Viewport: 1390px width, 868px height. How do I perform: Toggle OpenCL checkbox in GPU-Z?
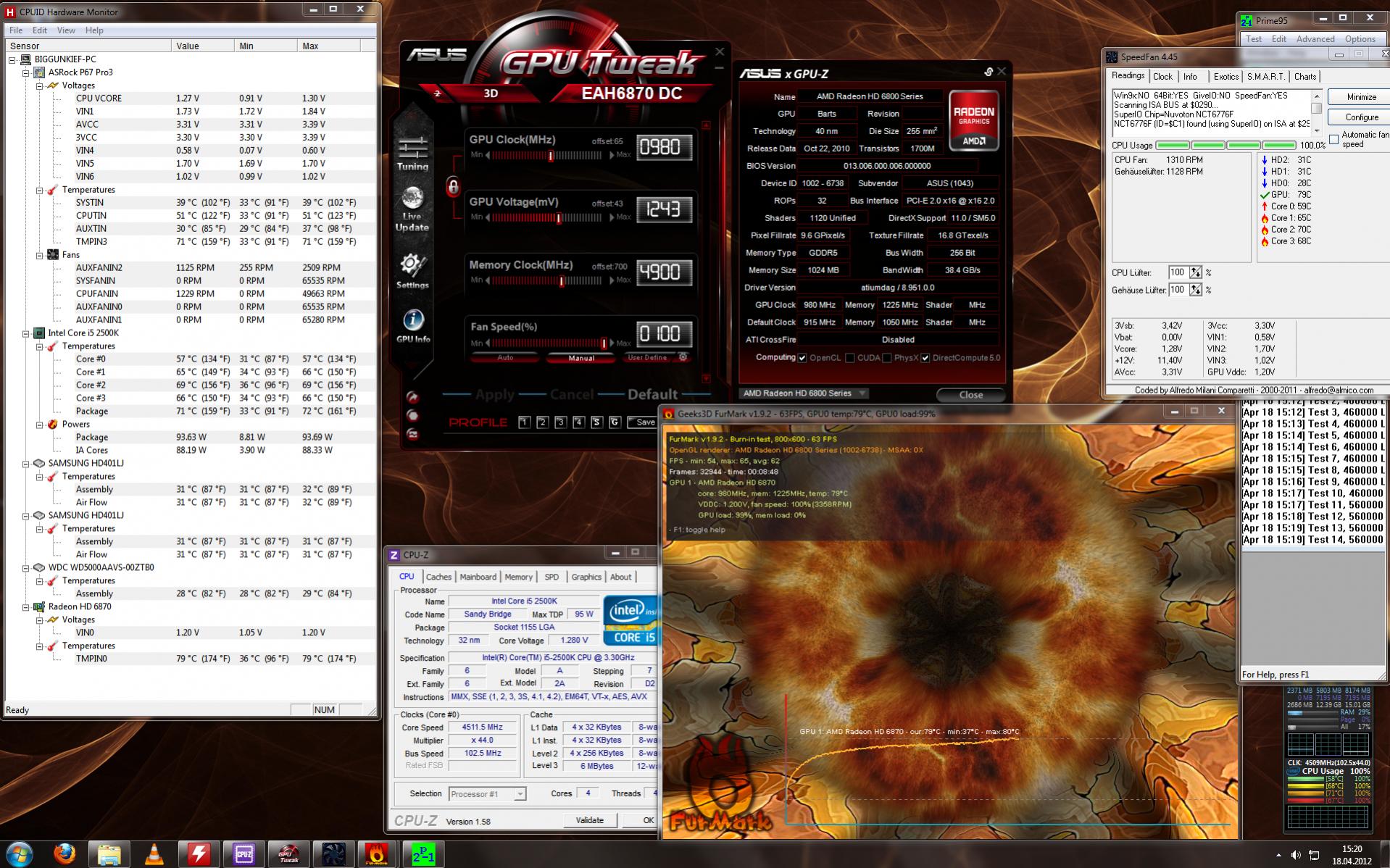802,358
